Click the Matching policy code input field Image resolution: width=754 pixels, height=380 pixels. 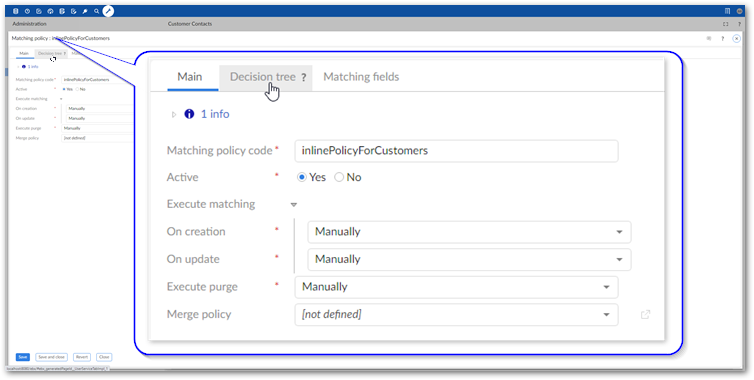point(456,151)
